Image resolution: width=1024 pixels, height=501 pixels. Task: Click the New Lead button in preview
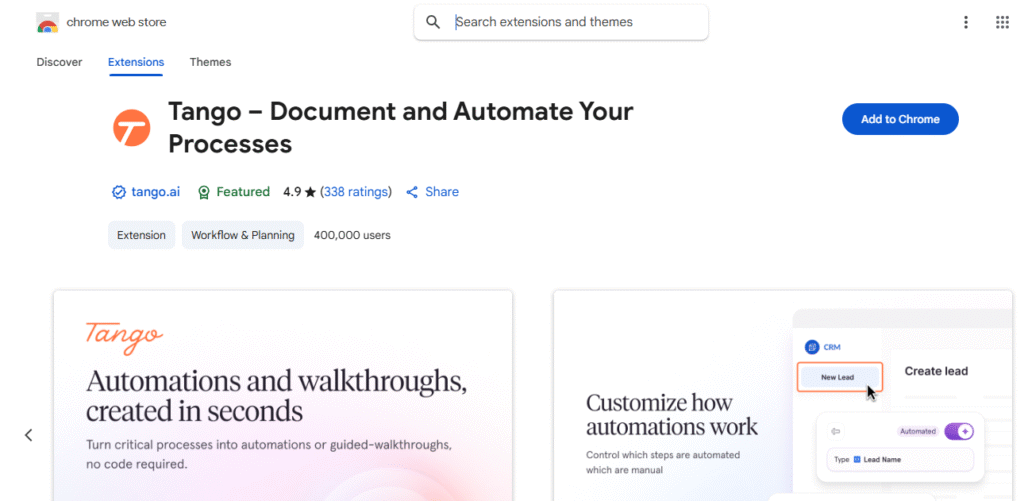840,377
